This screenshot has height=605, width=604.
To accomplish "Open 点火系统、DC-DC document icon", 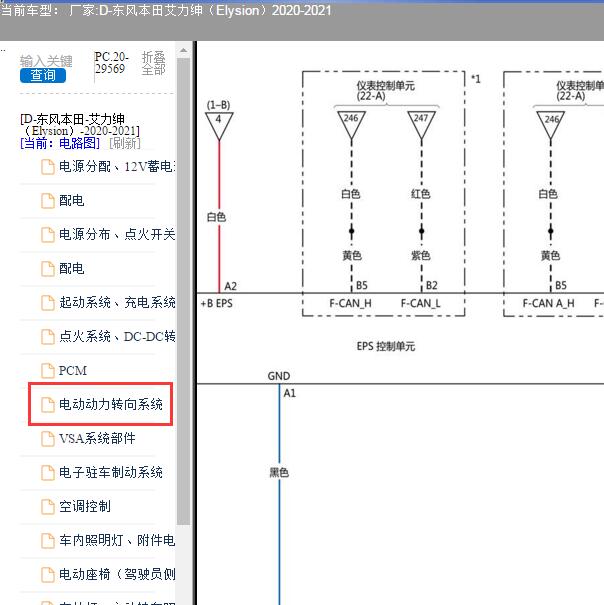I will 48,336.
